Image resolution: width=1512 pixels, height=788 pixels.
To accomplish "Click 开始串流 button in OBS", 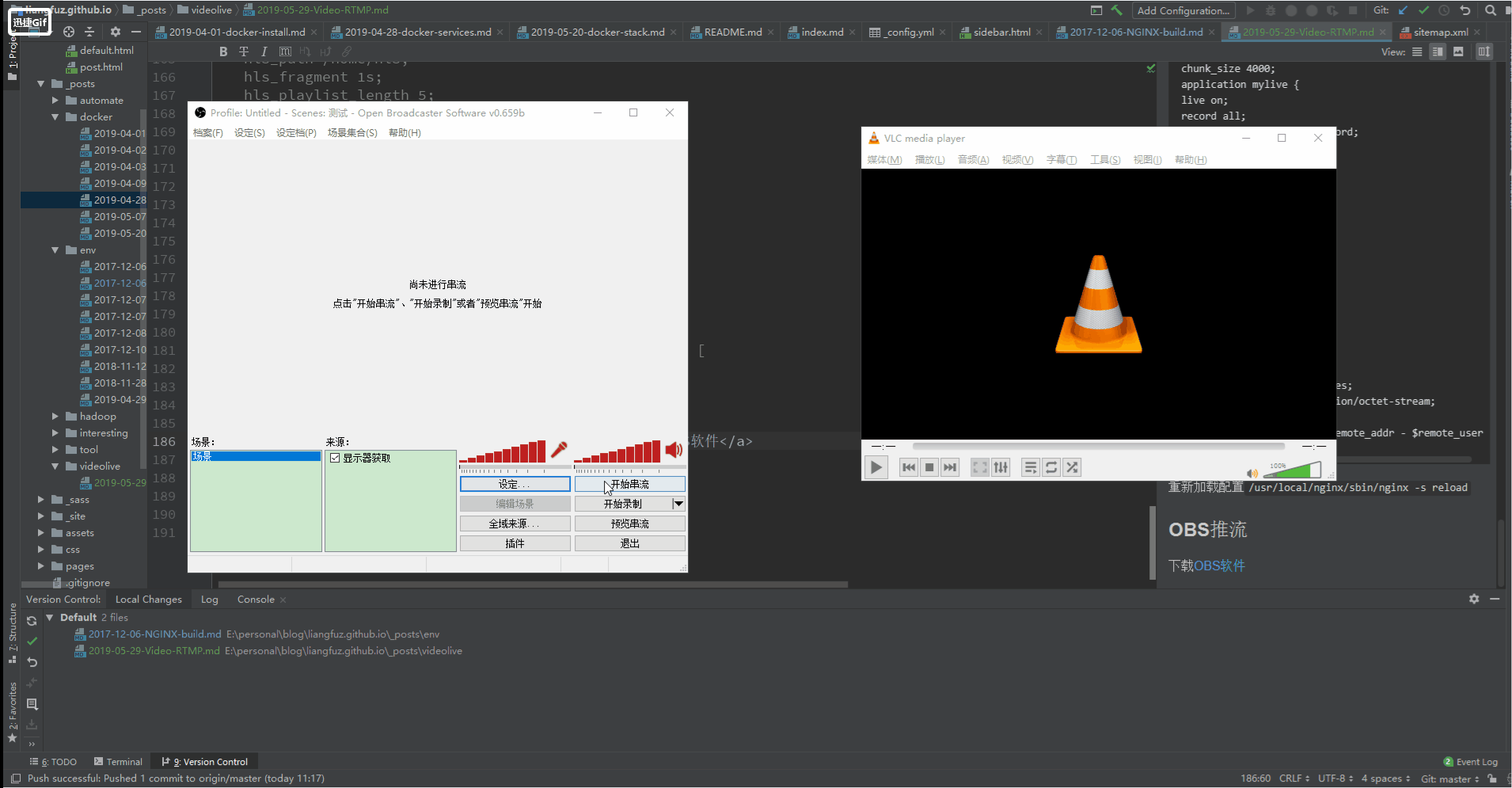I will tap(630, 484).
